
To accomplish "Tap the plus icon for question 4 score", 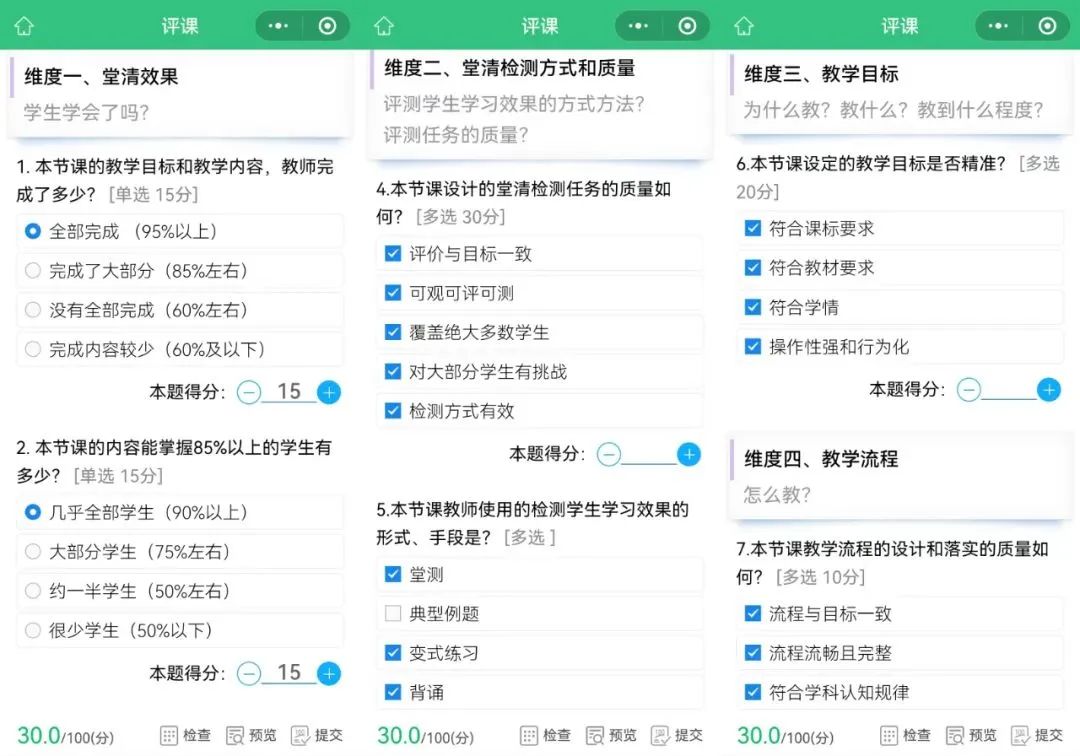I will pyautogui.click(x=689, y=454).
